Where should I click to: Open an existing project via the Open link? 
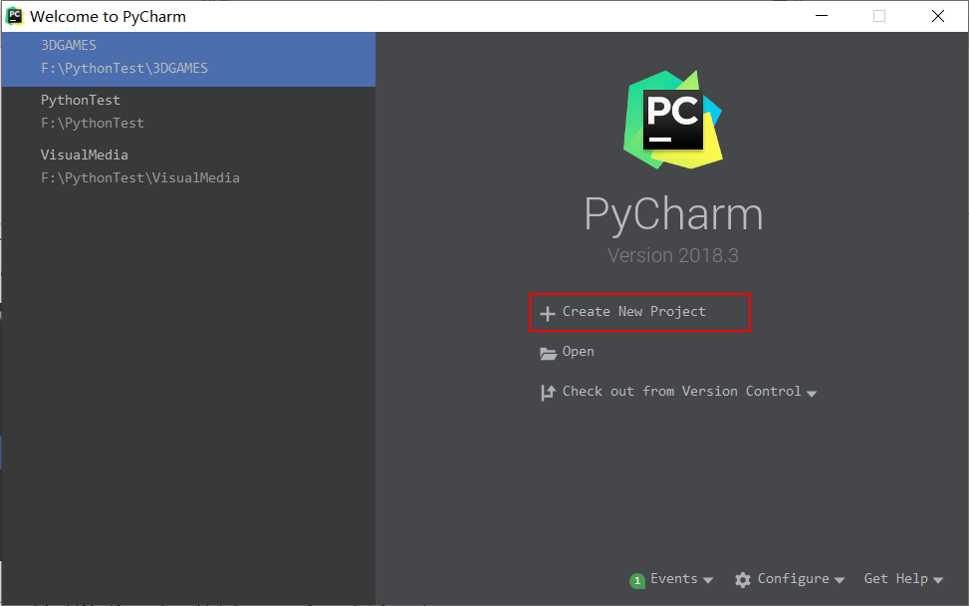coord(578,351)
